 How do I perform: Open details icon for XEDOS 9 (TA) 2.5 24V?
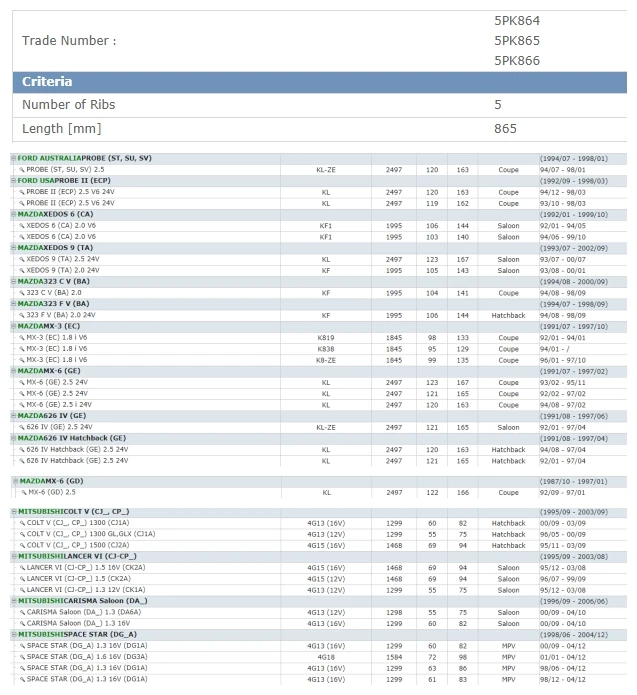coord(22,259)
